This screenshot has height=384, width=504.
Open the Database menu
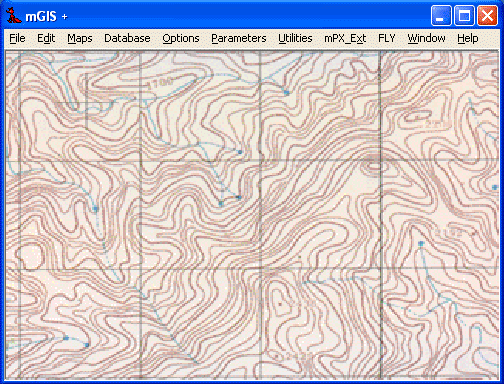click(x=127, y=38)
